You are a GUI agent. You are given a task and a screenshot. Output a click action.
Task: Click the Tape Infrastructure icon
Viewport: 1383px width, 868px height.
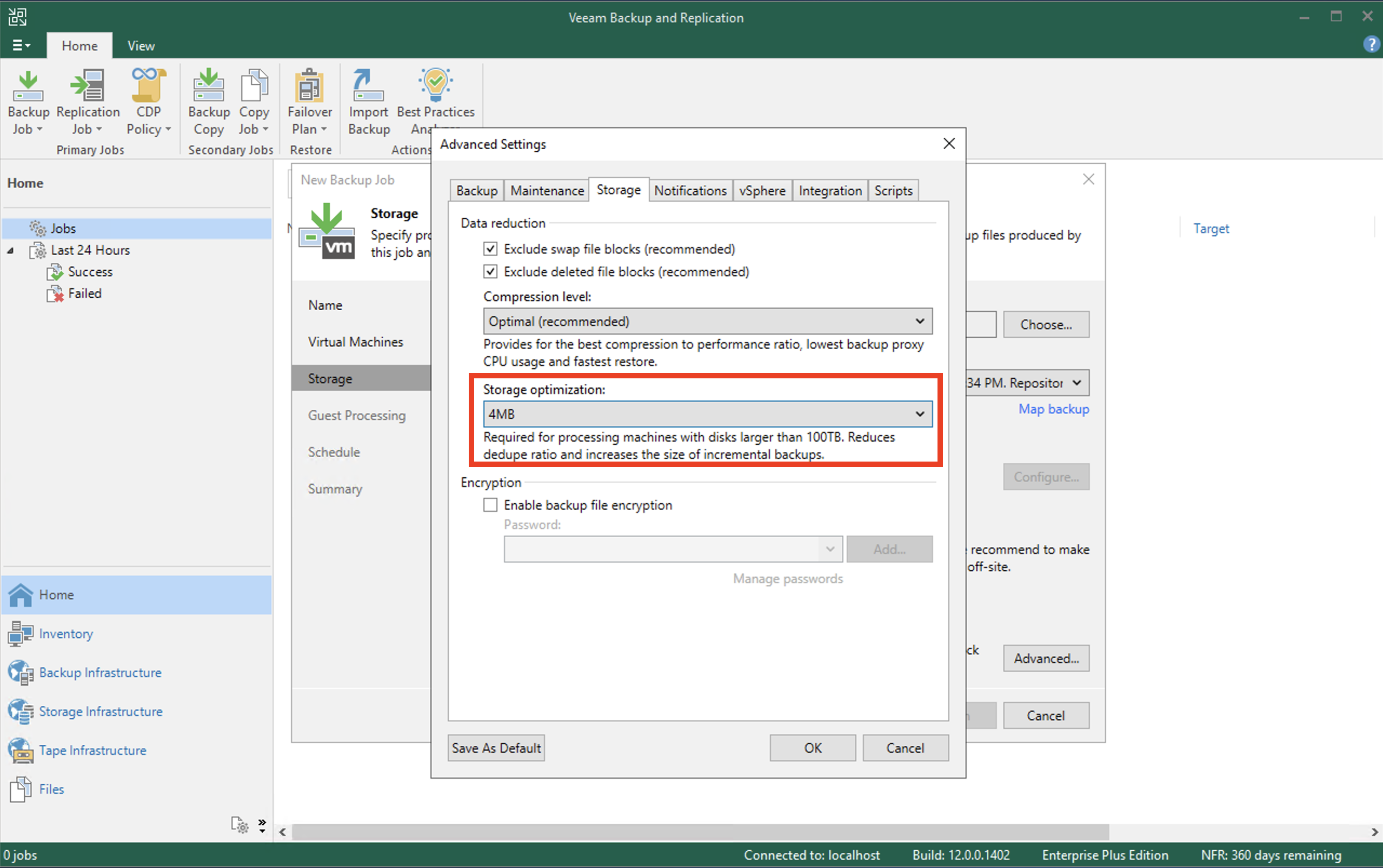tap(21, 750)
